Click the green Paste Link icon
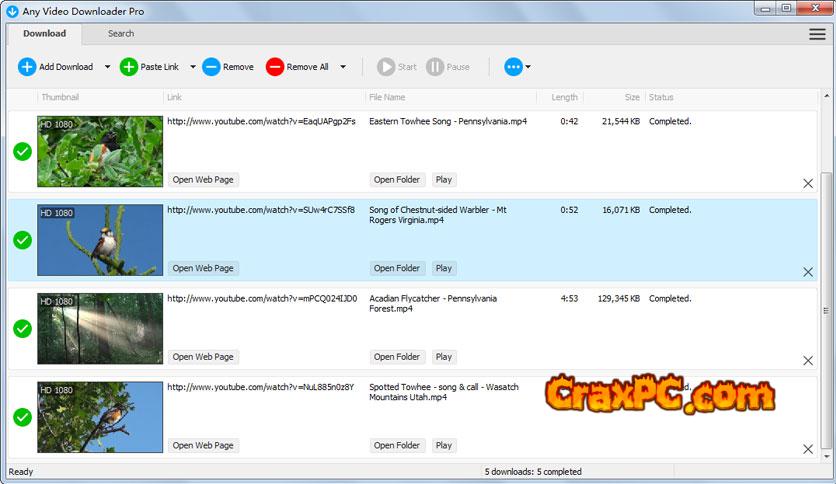The height and width of the screenshot is (484, 836). click(x=129, y=67)
